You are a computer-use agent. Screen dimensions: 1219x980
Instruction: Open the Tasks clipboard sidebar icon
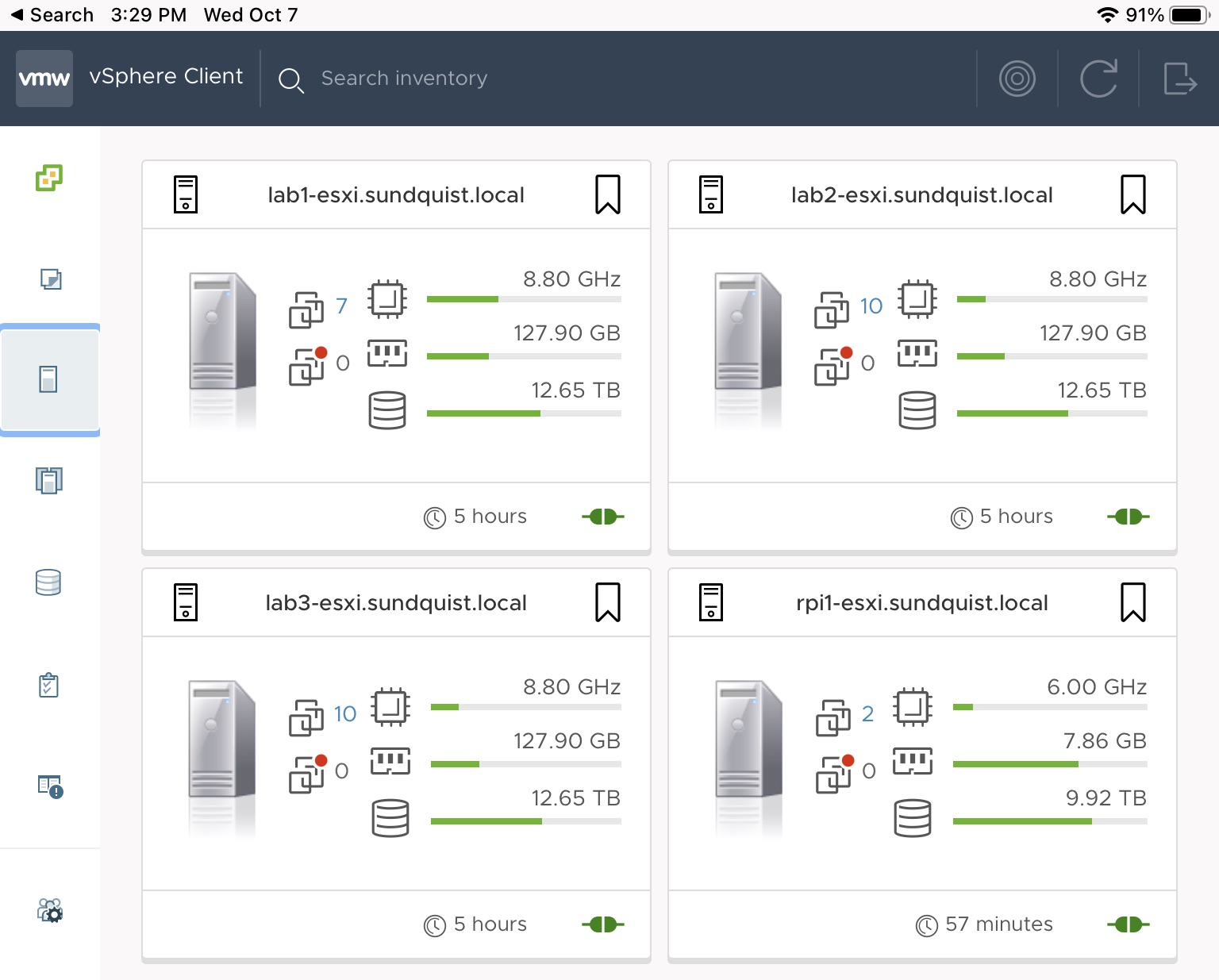(x=50, y=685)
